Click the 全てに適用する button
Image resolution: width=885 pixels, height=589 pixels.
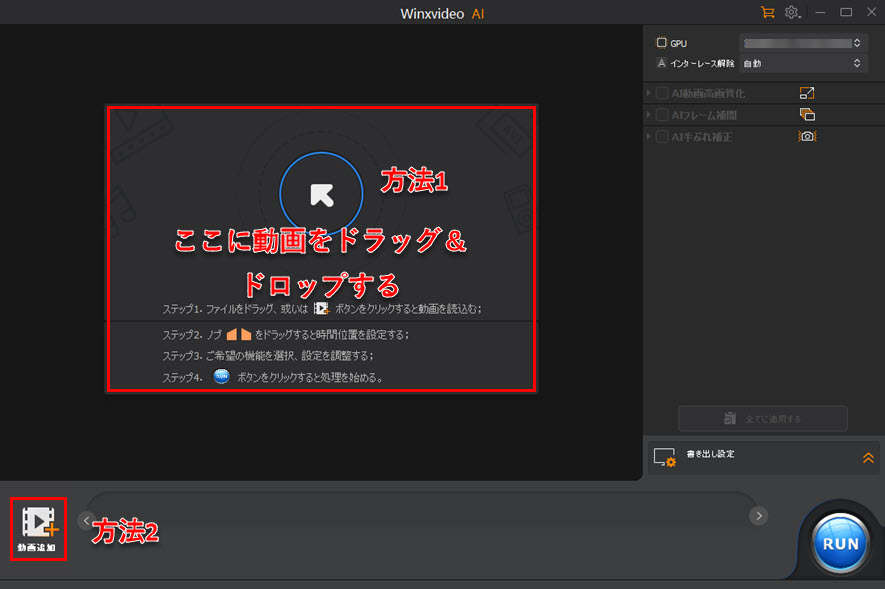[763, 419]
